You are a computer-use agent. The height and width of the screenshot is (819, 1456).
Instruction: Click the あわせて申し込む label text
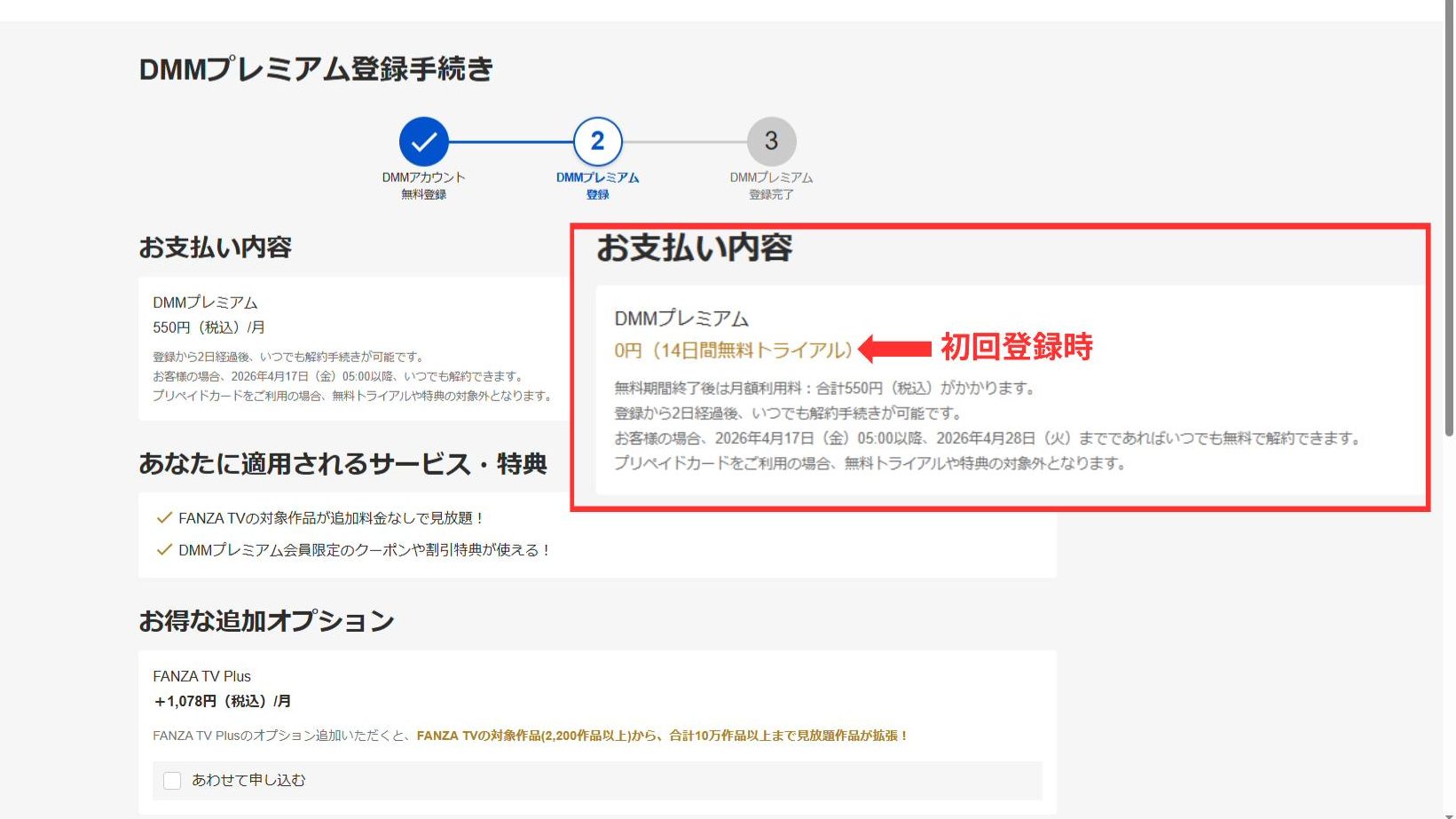click(x=248, y=780)
